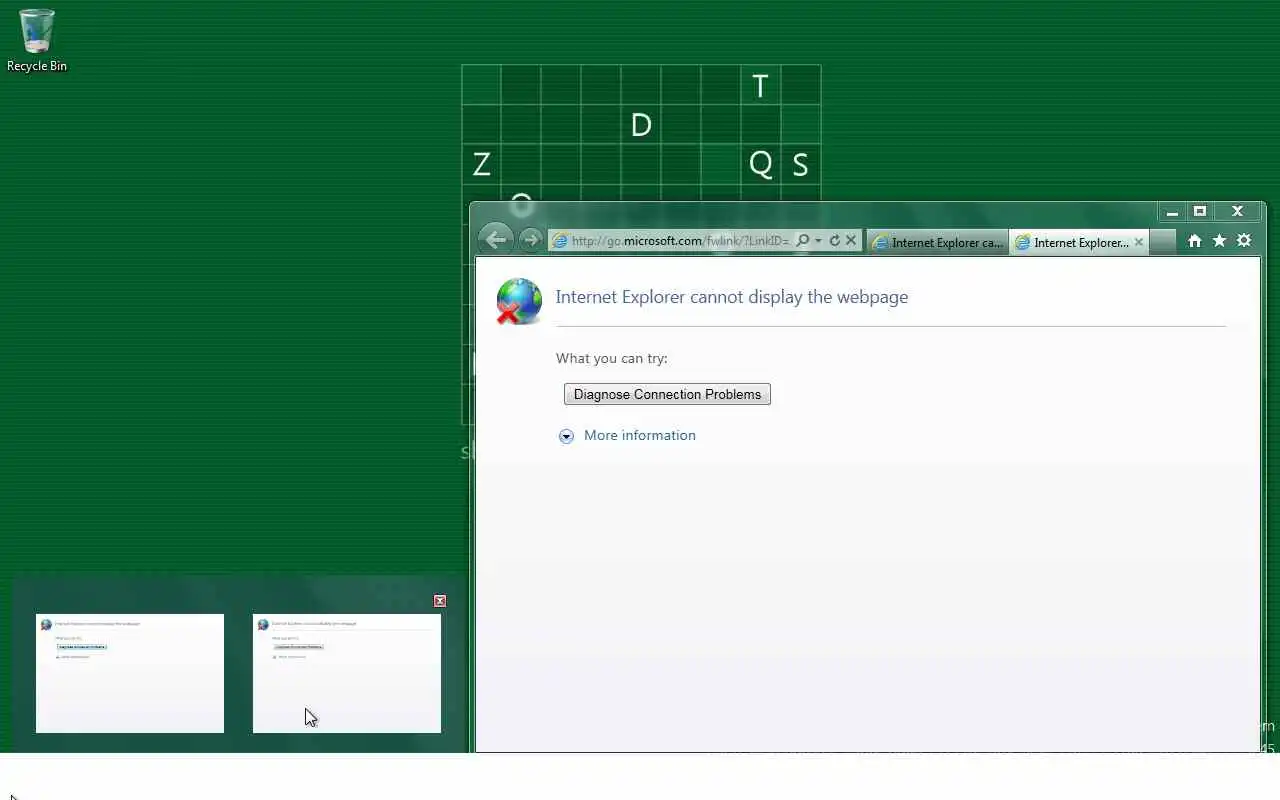Select the right taskbar preview thumbnail

(347, 673)
